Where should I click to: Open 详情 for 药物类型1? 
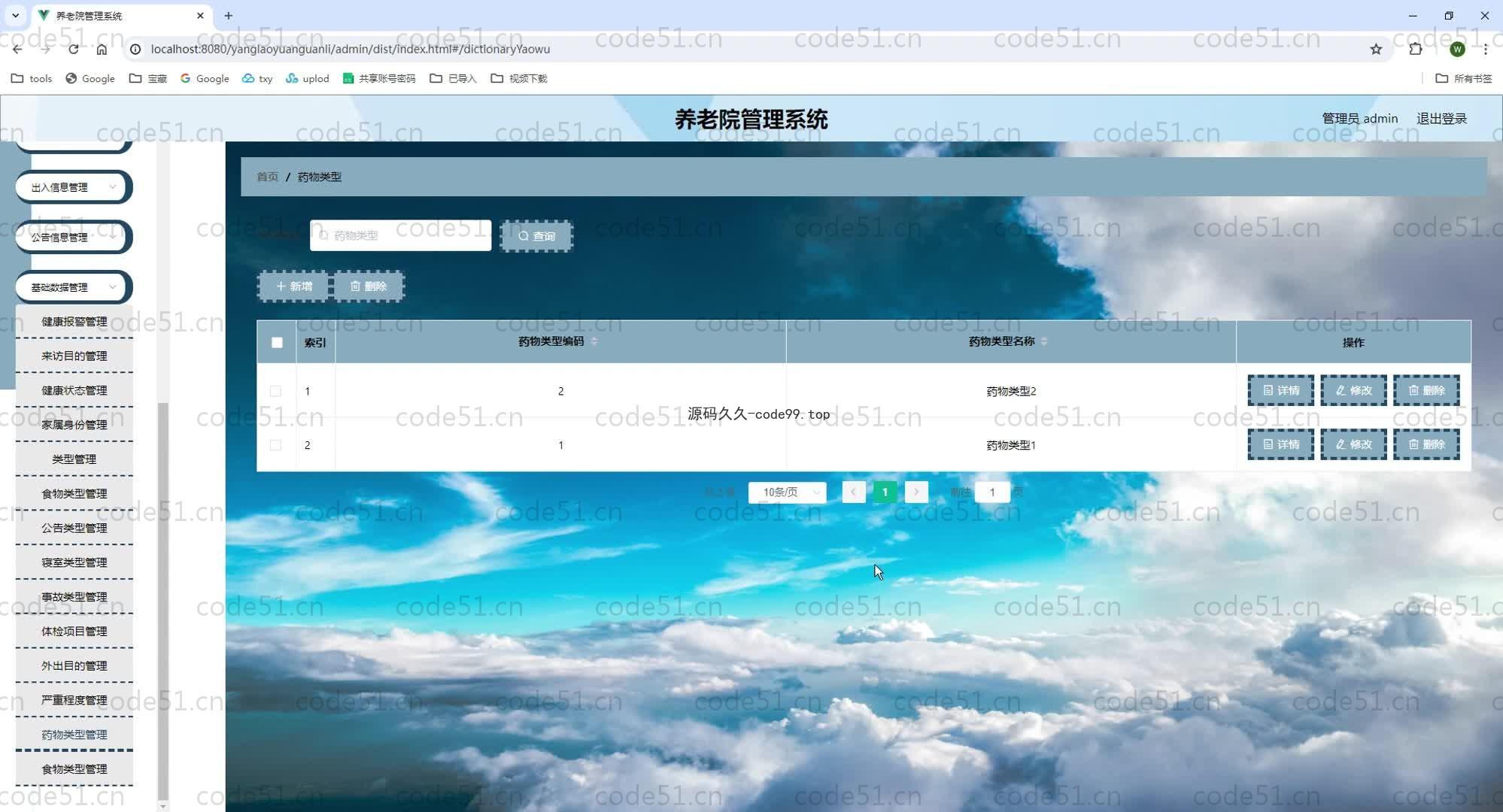point(1280,444)
